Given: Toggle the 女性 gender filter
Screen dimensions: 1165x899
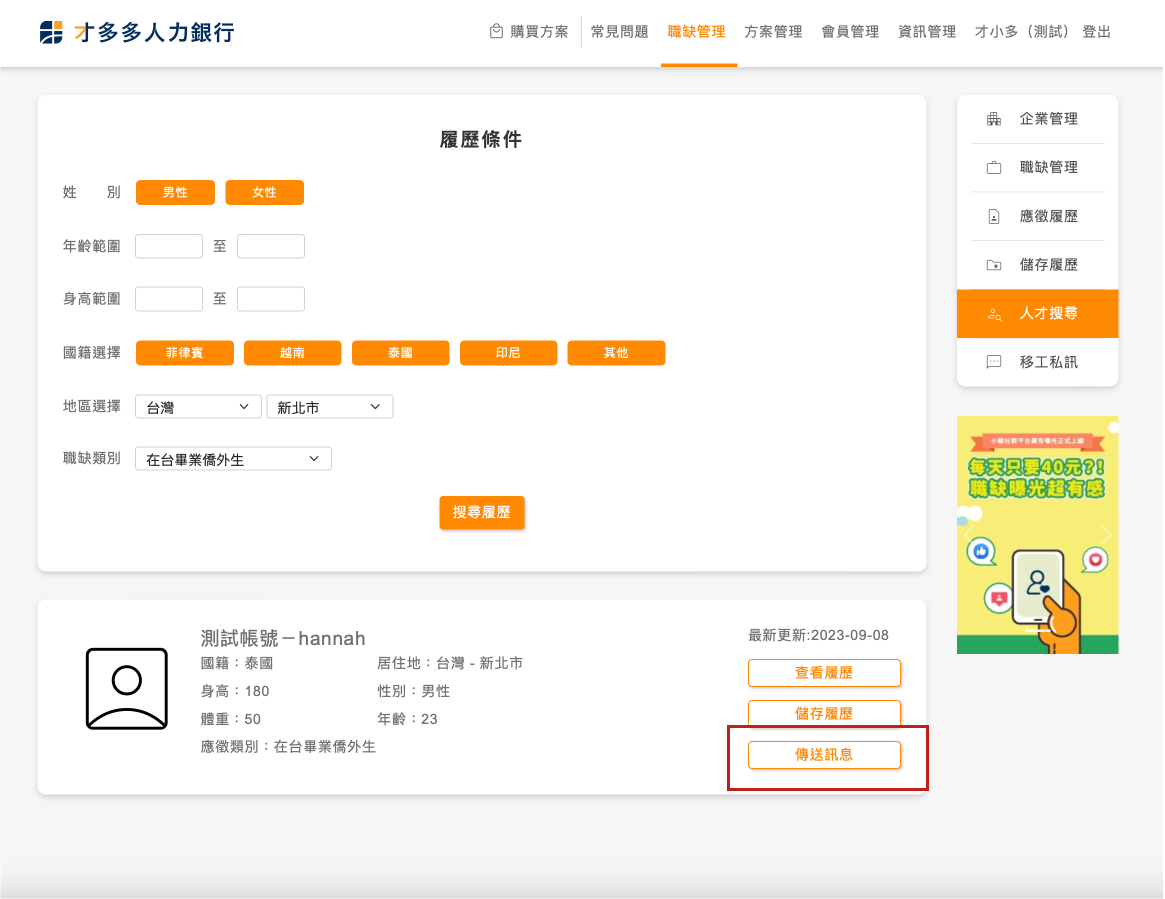Looking at the screenshot, I should tap(264, 192).
